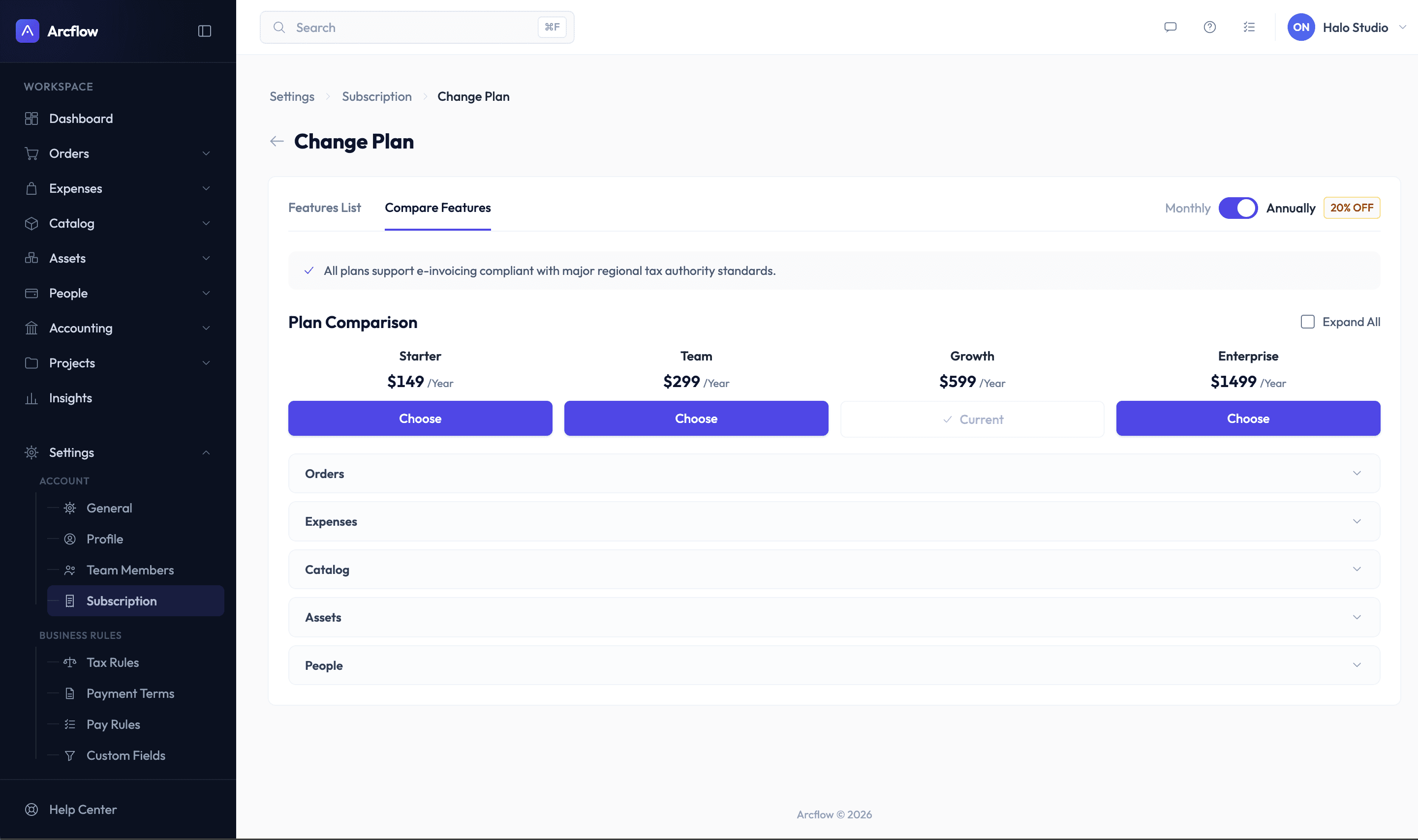
Task: Click the Arcflow logo icon
Action: 27,30
